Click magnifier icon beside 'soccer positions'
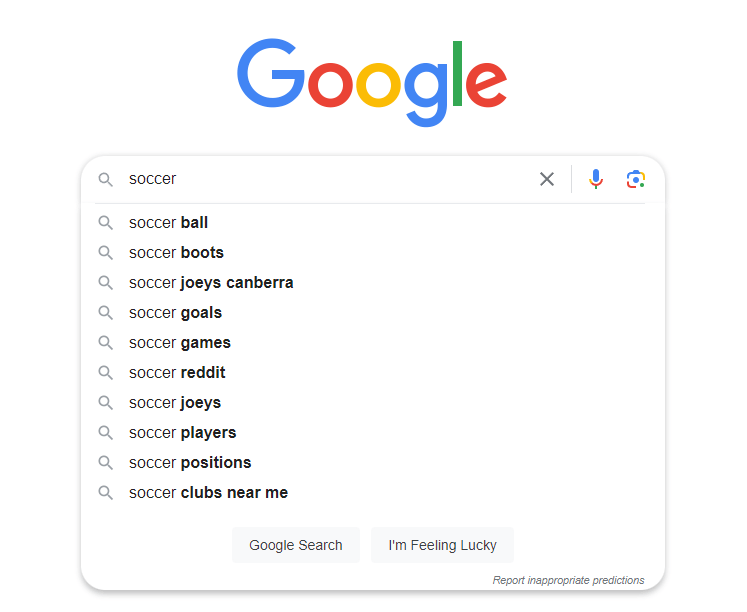The width and height of the screenshot is (747, 612). [105, 463]
